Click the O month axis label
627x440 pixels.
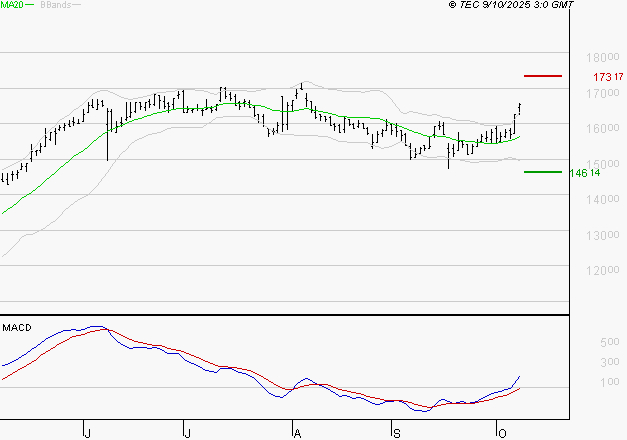pyautogui.click(x=502, y=433)
